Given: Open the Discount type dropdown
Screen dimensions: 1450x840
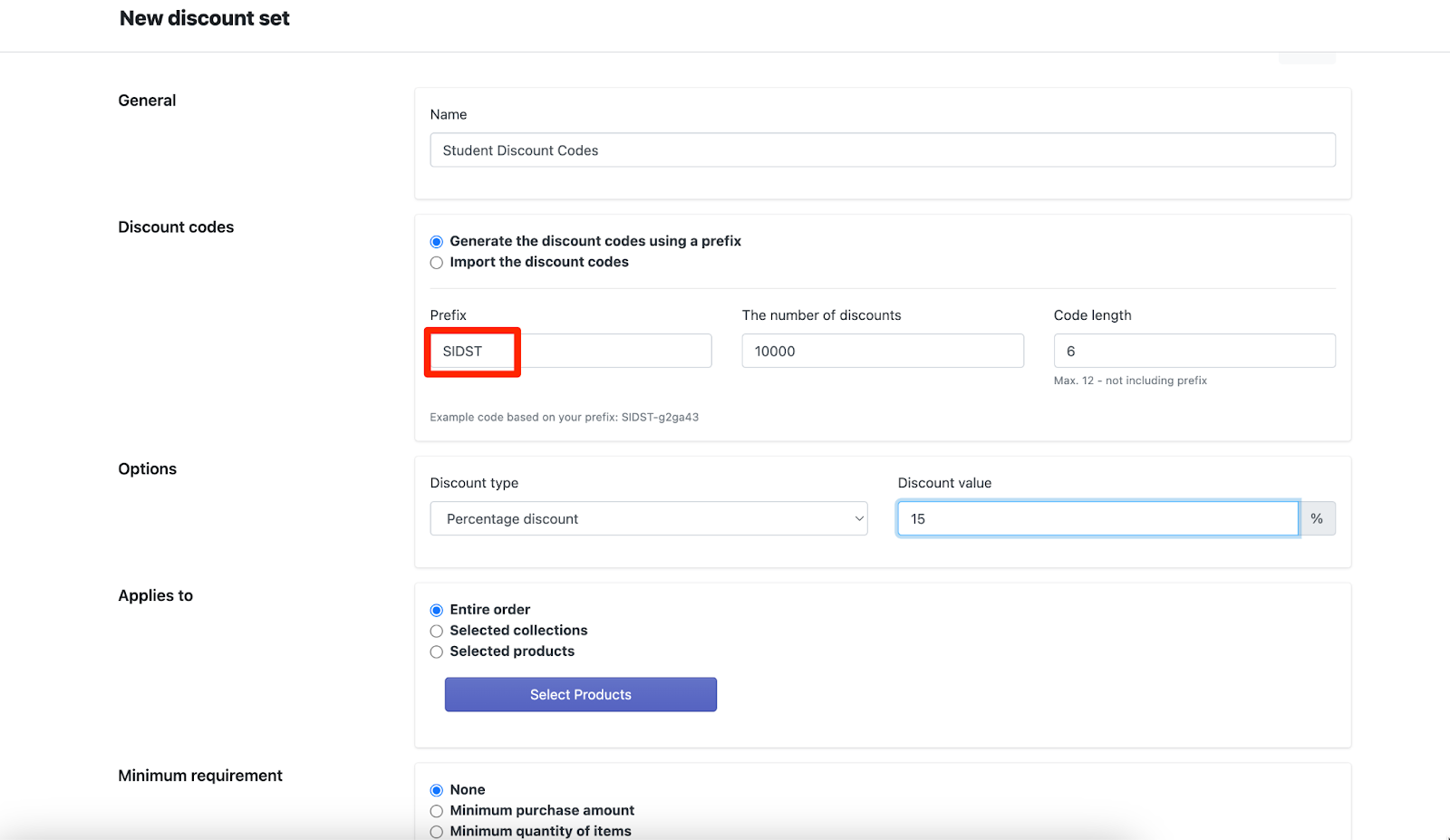Looking at the screenshot, I should 648,519.
